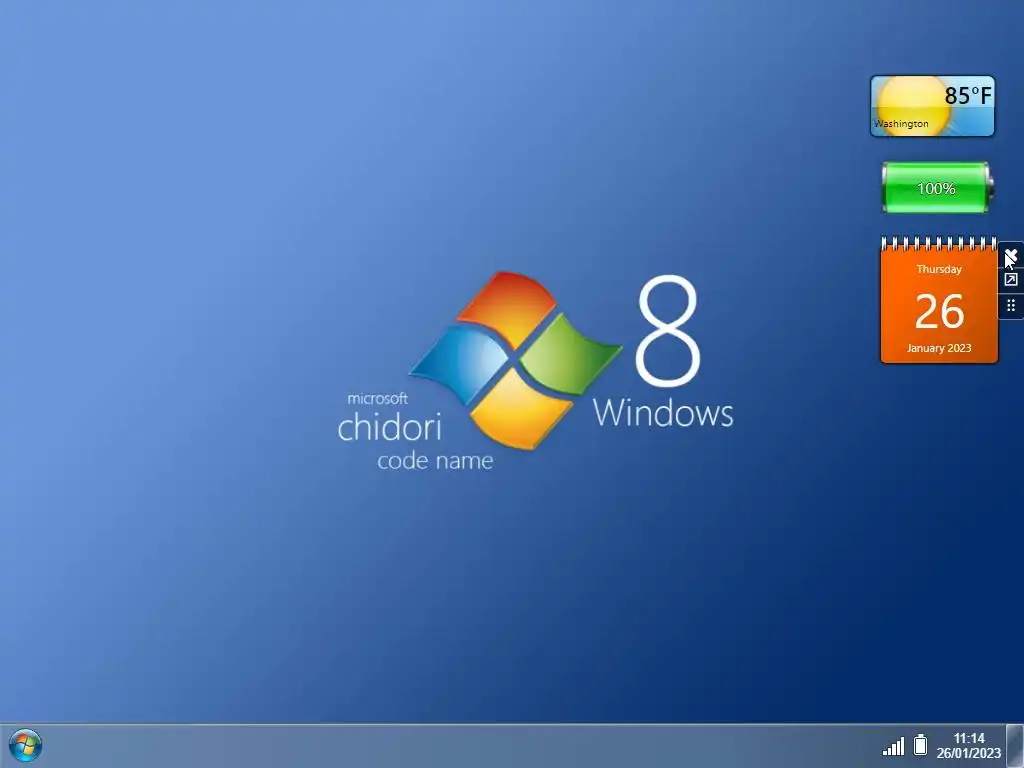This screenshot has width=1024, height=768.
Task: Click the date number 26 in calendar
Action: coord(939,312)
